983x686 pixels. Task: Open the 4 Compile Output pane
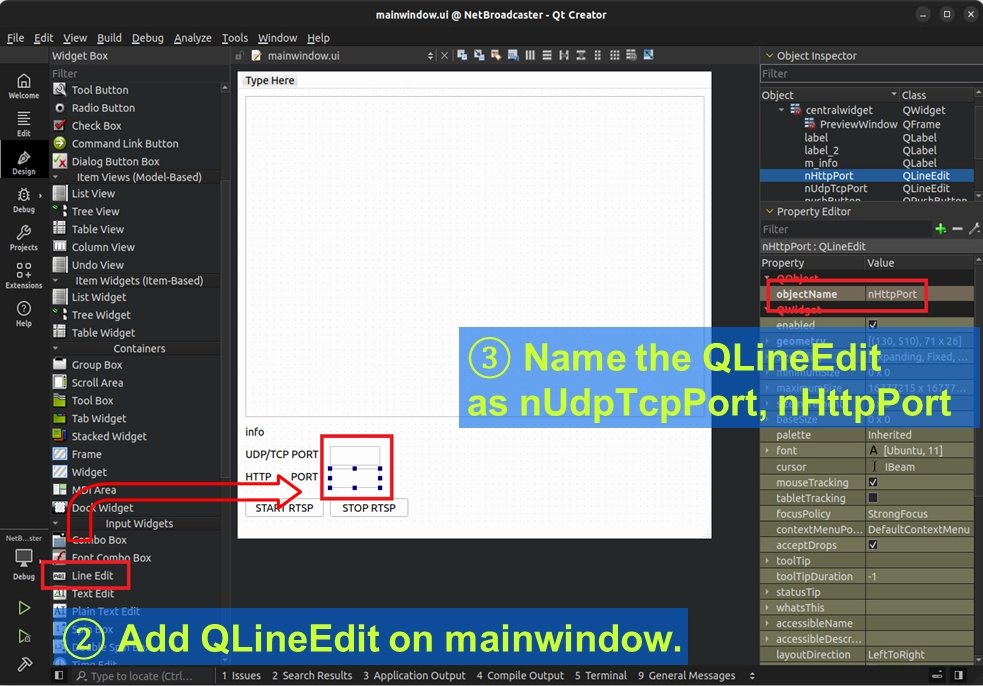click(x=520, y=675)
